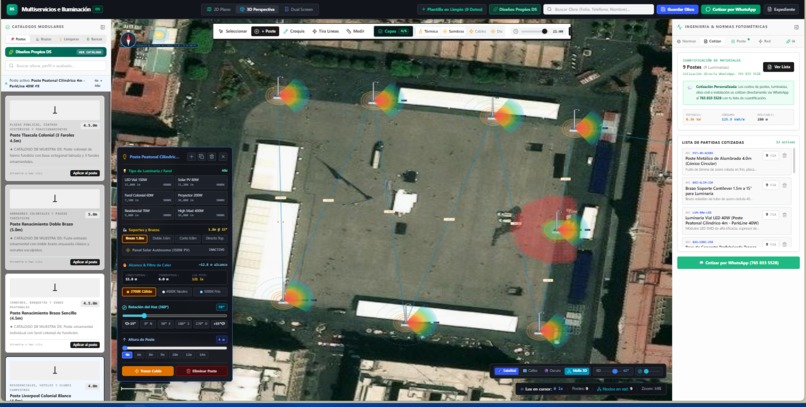This screenshot has width=806, height=407.
Task: Click the green Cotizar por WhatsApp (765 833 5528) button
Action: pos(738,263)
